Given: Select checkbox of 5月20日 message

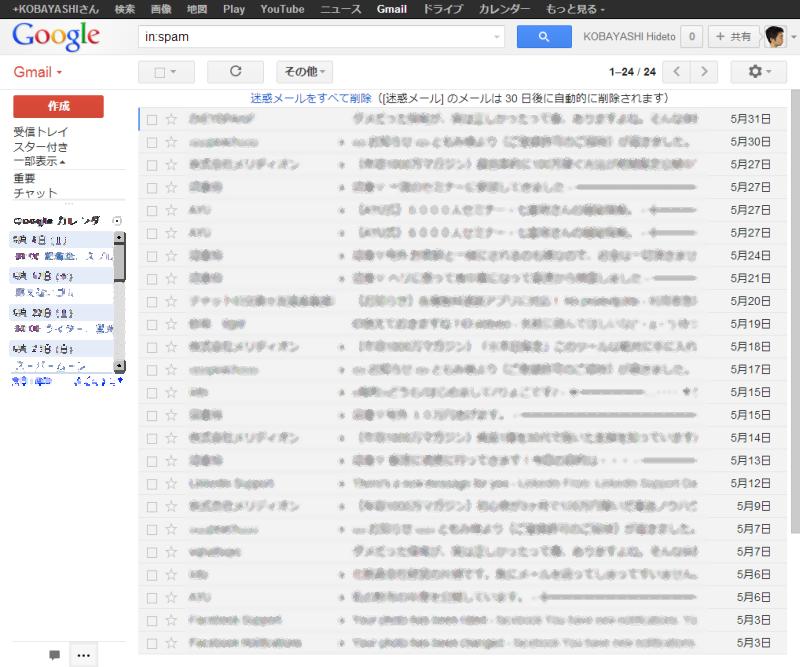Looking at the screenshot, I should tap(152, 302).
